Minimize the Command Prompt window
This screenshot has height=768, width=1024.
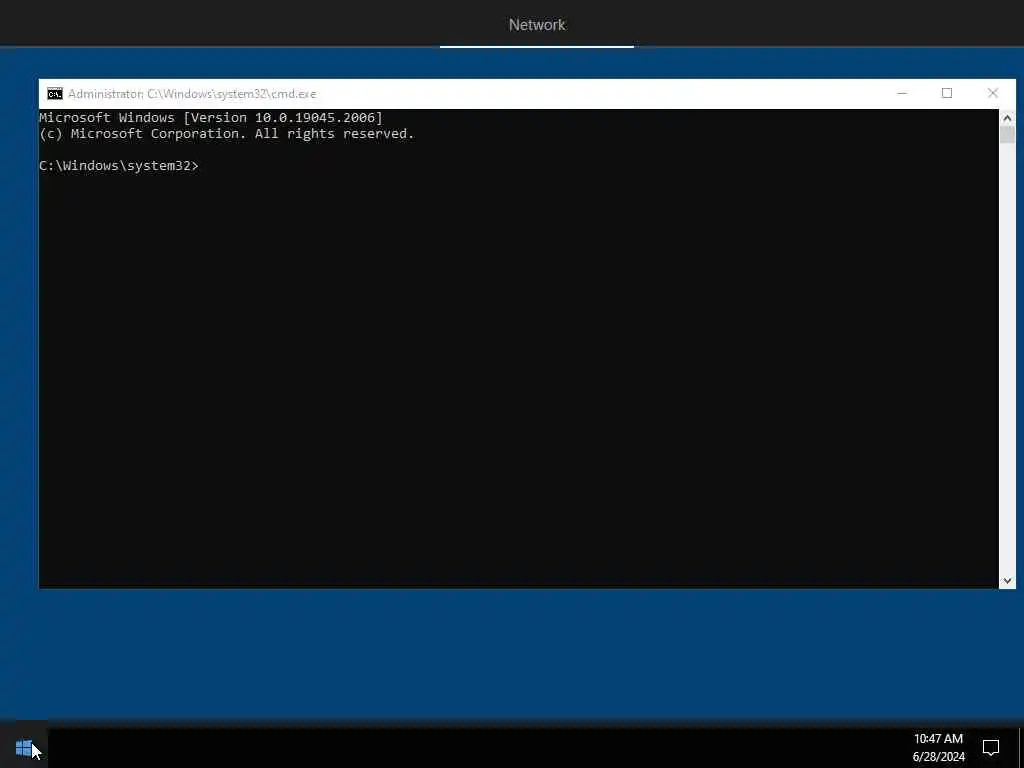point(902,93)
